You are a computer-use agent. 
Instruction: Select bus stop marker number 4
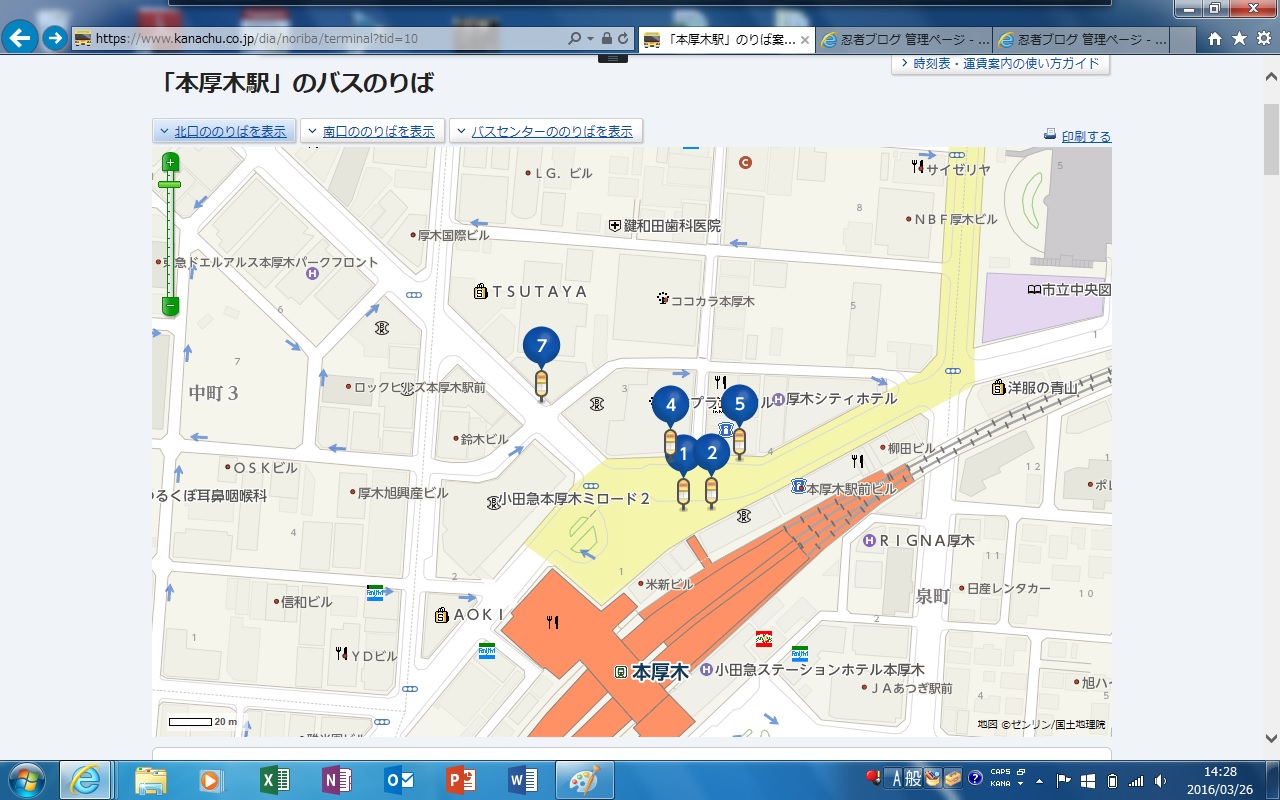[x=670, y=406]
